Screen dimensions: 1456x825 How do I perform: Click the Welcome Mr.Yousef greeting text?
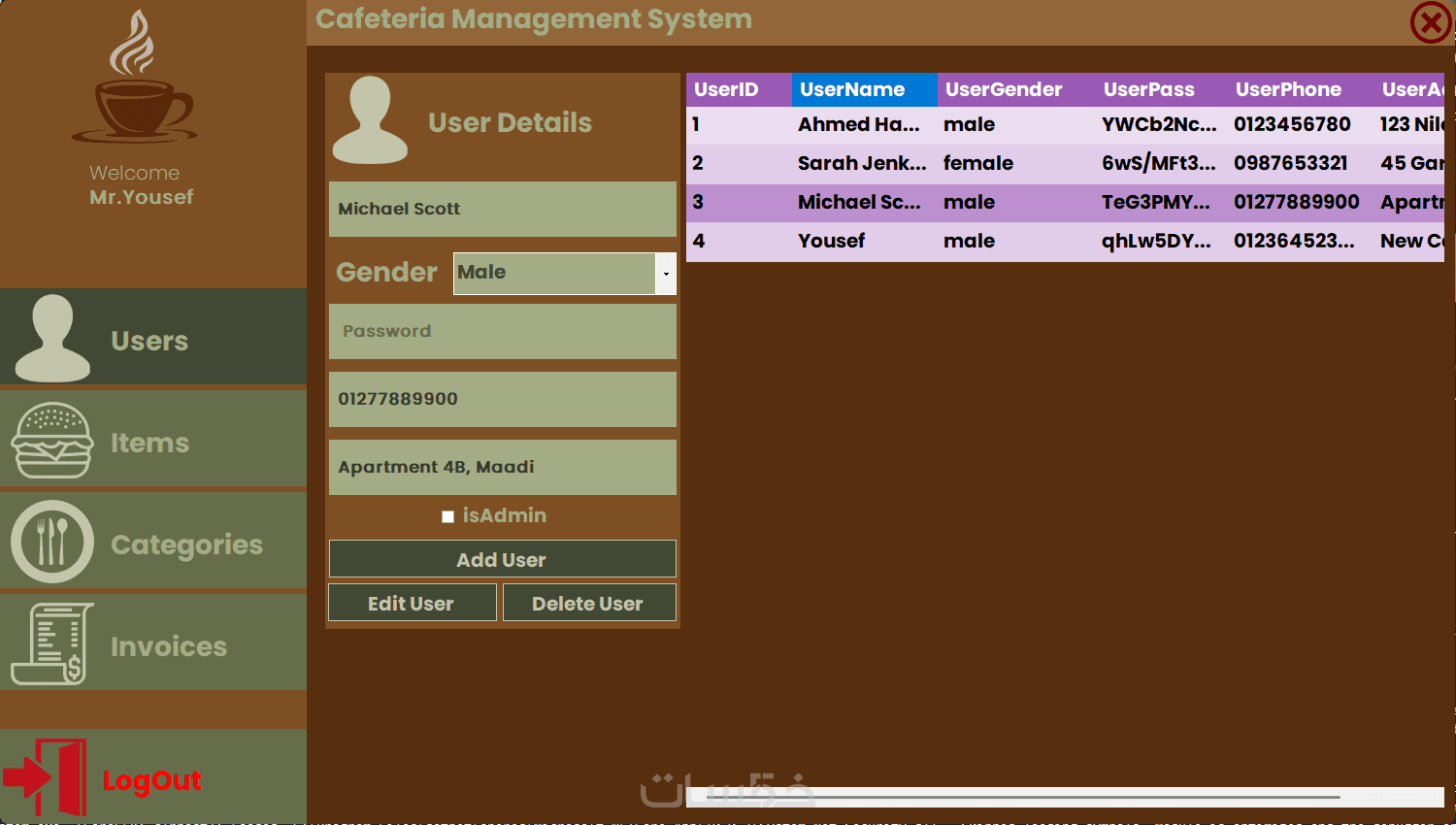pyautogui.click(x=141, y=184)
